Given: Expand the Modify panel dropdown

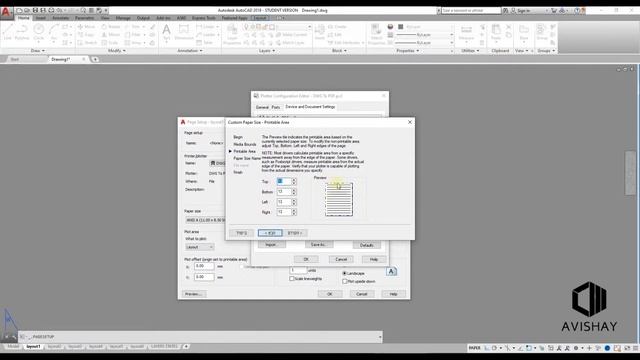Looking at the screenshot, I should [x=117, y=51].
